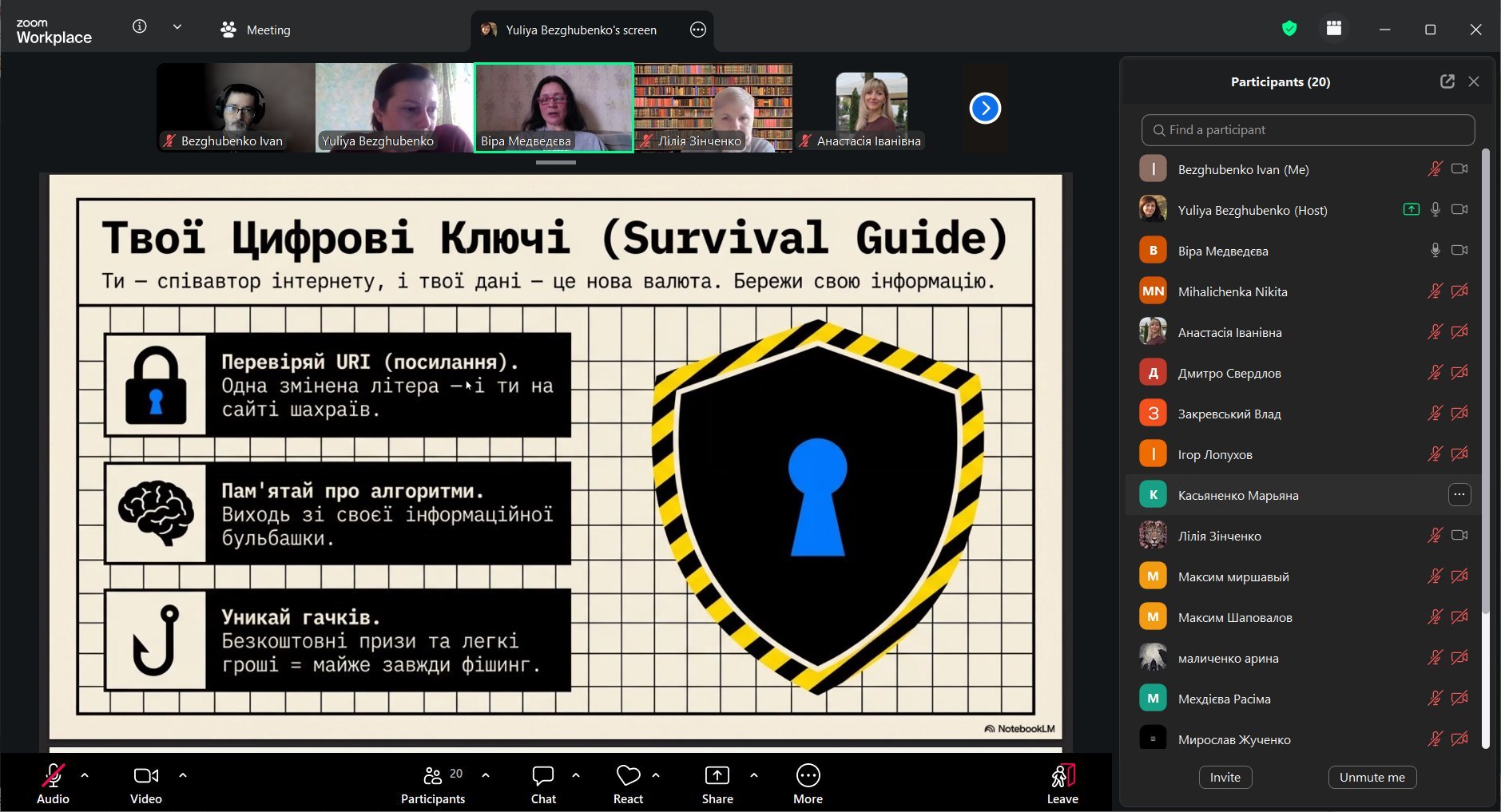The image size is (1501, 812).
Task: Toggle the Participants panel from toolbar
Action: 433,783
